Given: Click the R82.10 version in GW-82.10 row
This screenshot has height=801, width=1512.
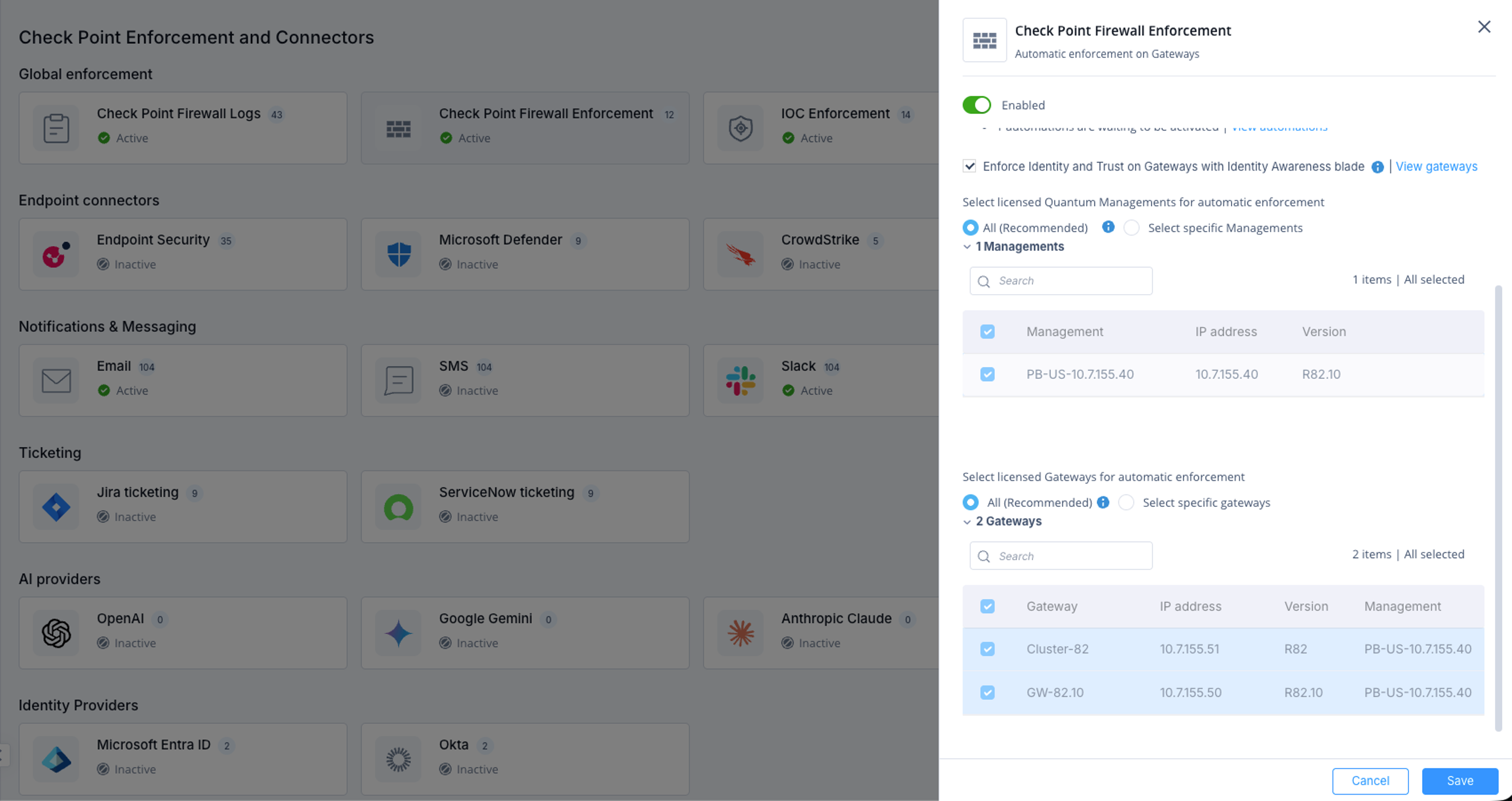Looking at the screenshot, I should (x=1303, y=692).
